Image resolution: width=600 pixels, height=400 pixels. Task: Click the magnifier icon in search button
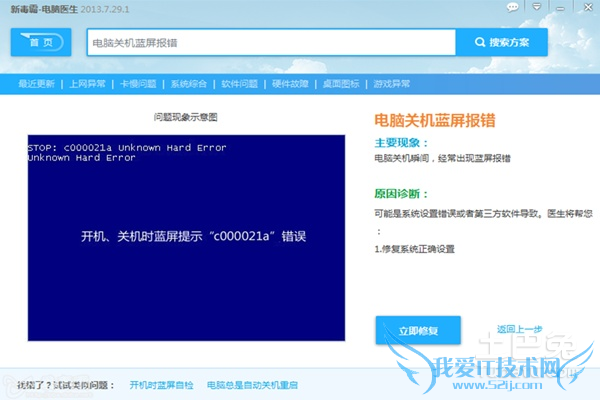click(480, 42)
